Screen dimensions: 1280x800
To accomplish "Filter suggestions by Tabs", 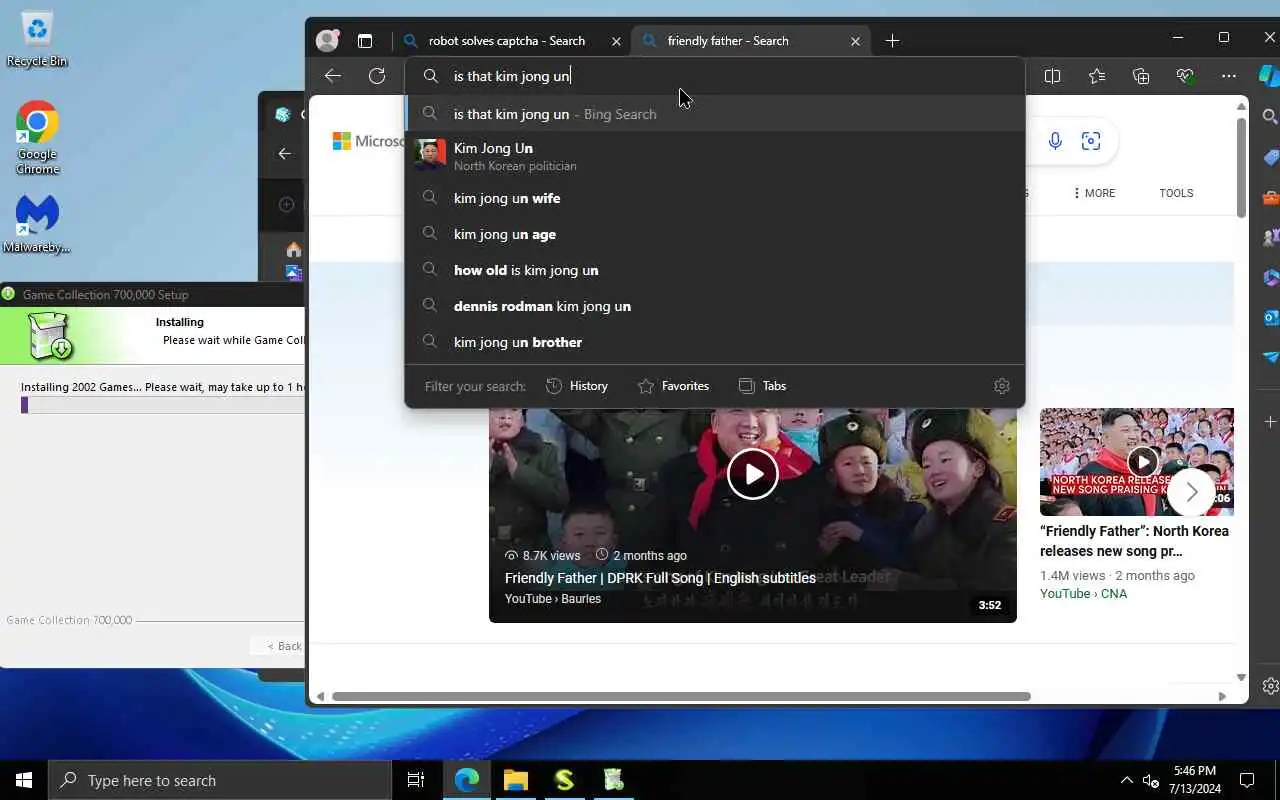I will coord(762,386).
